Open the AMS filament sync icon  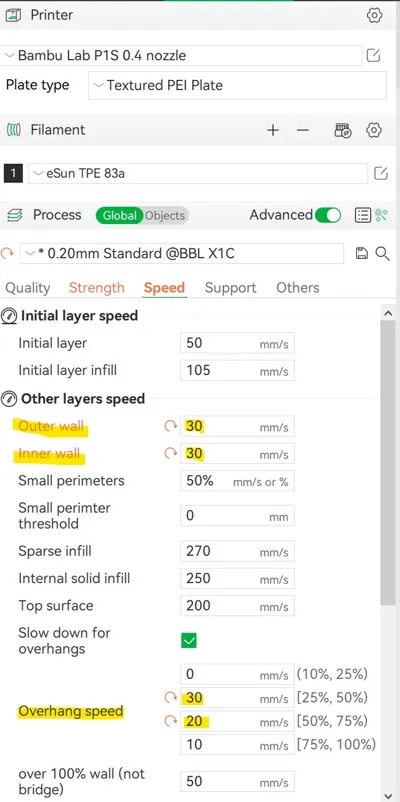pyautogui.click(x=343, y=130)
